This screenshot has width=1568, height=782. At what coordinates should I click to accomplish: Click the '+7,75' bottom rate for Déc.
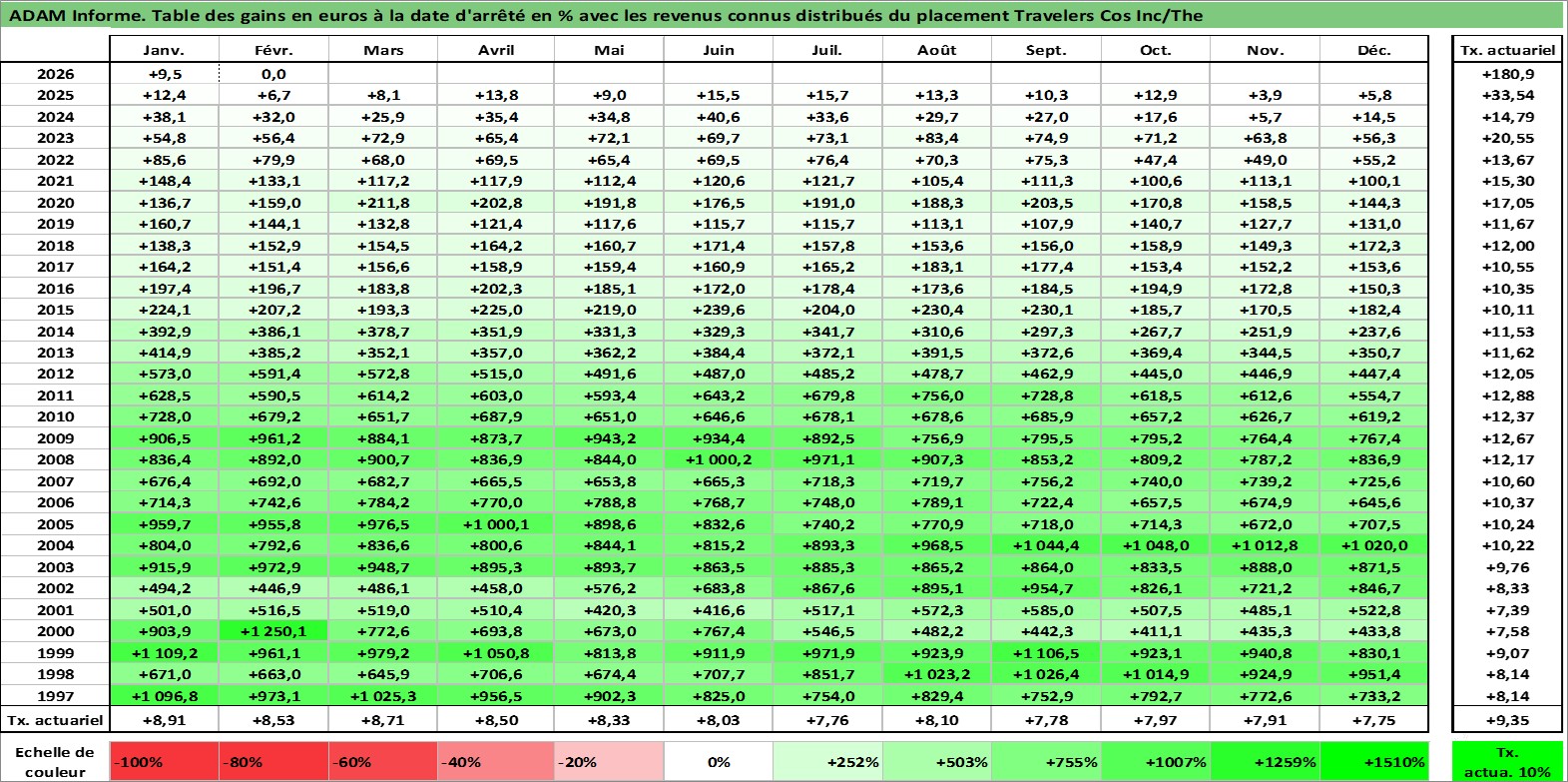pyautogui.click(x=1374, y=719)
